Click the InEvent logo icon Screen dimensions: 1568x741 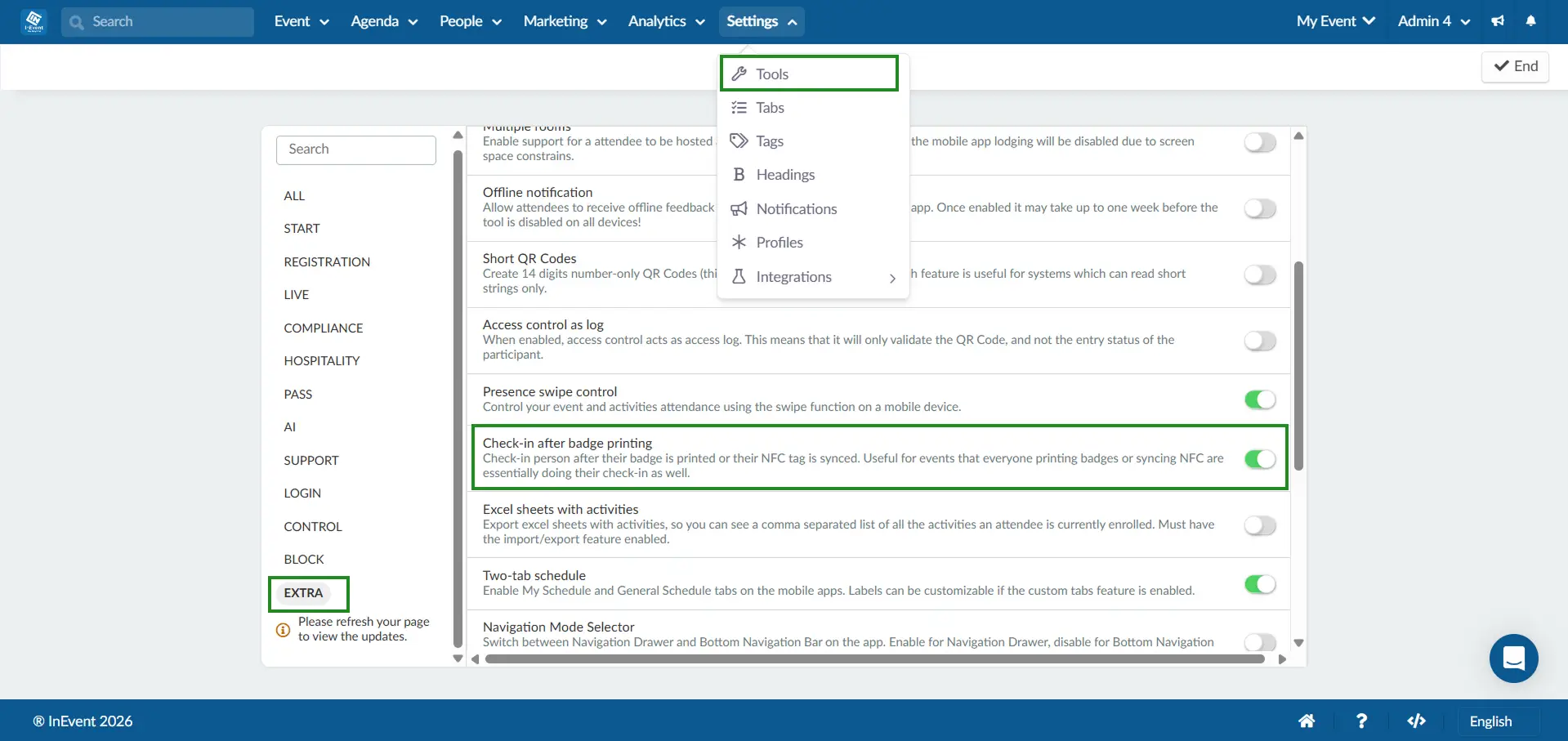point(34,21)
